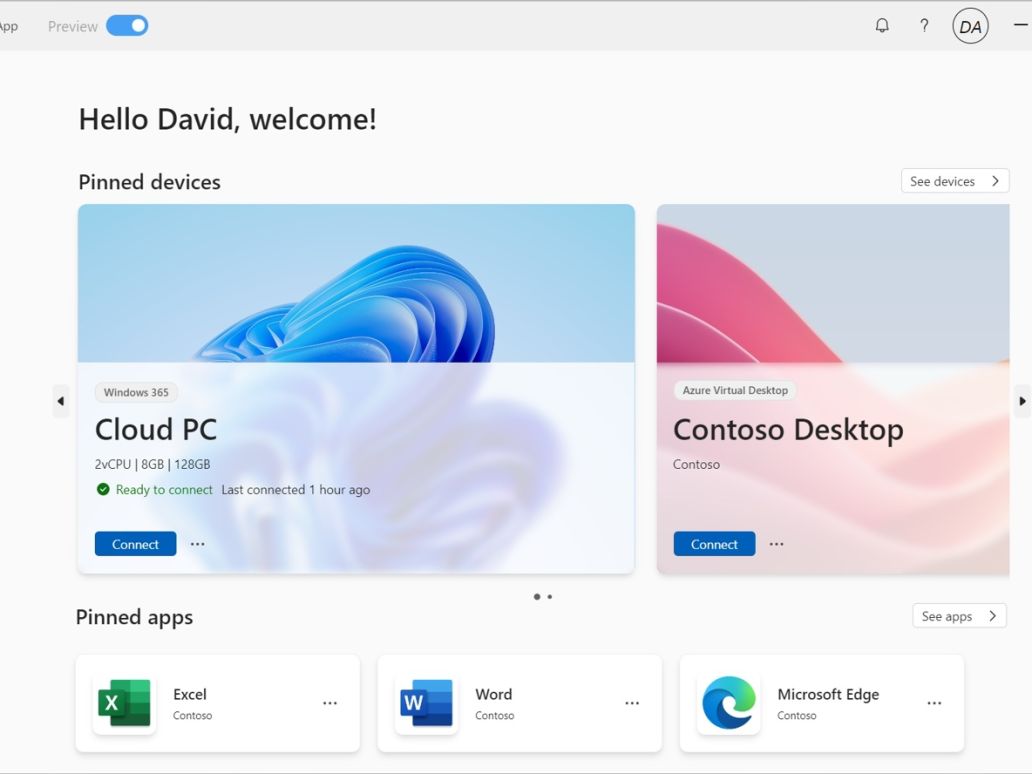Launch the Excel app icon
This screenshot has height=774, width=1032.
tap(124, 703)
